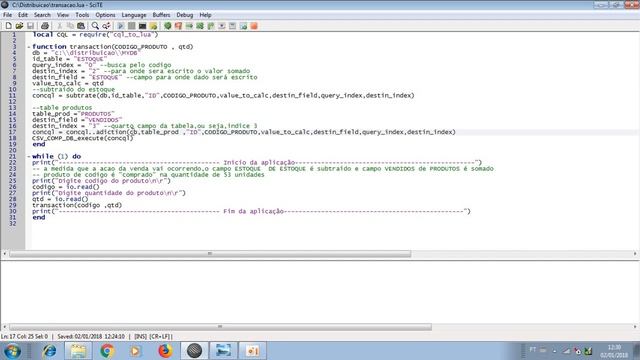Click the black console window icon
The image size is (640, 360).
(142, 26)
